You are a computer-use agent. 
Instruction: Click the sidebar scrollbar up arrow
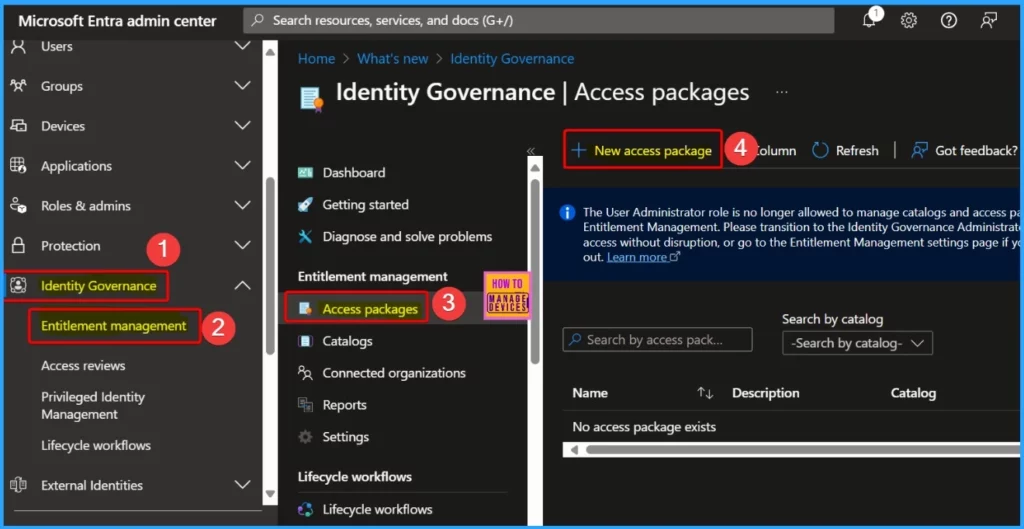click(x=270, y=52)
